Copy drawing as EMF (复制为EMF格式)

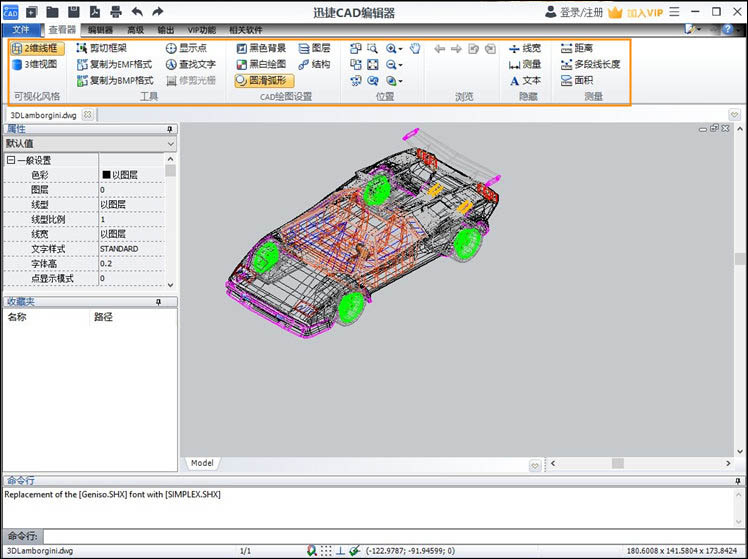click(114, 64)
